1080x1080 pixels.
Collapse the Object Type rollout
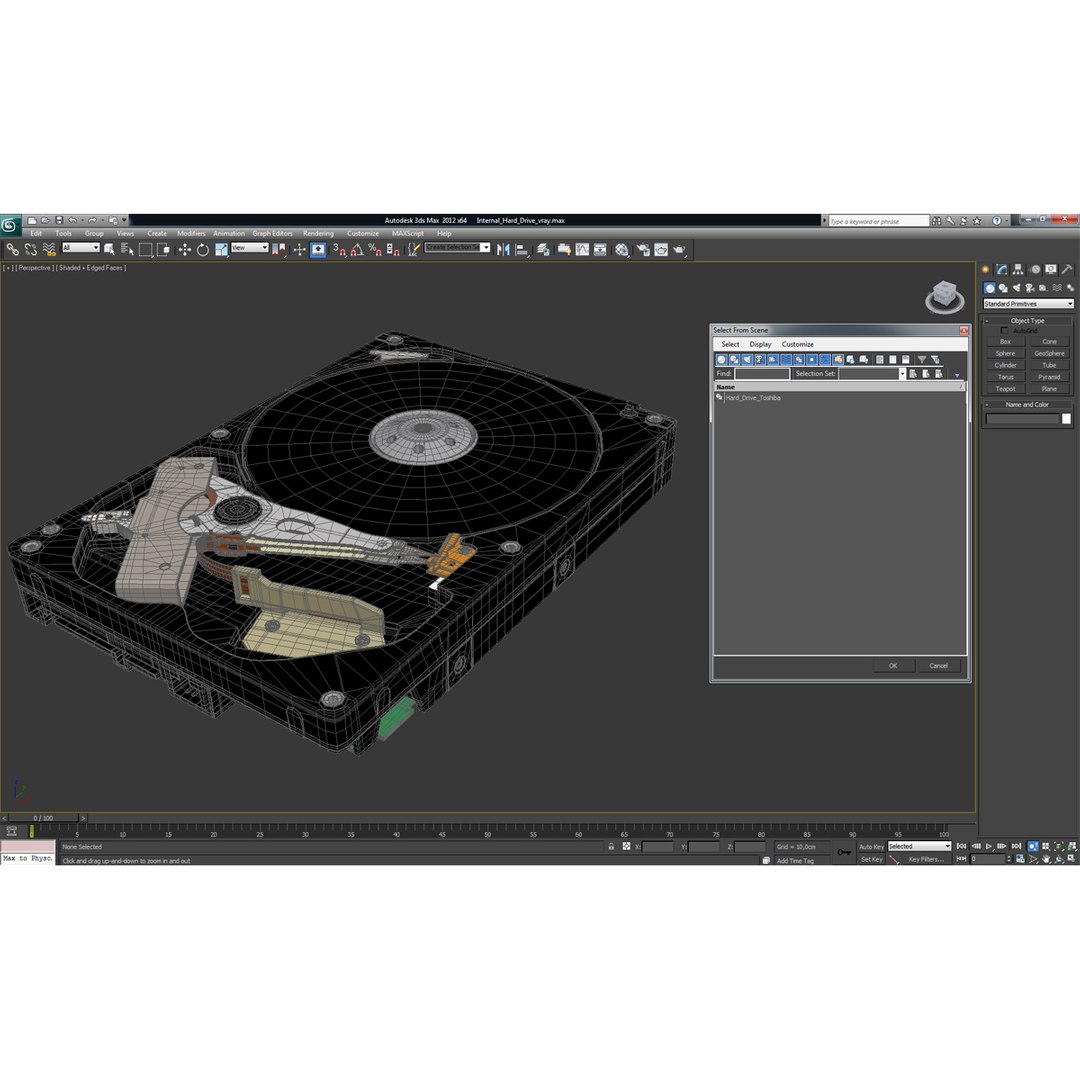pos(1027,321)
